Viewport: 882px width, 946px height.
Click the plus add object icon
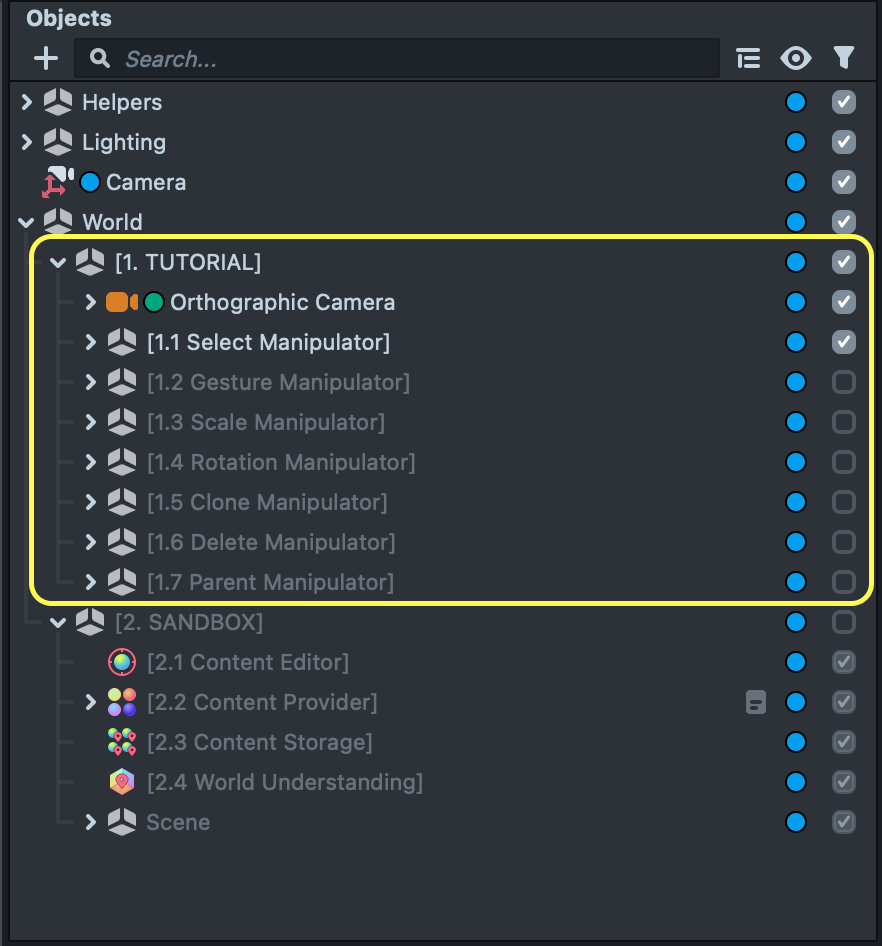[x=46, y=59]
